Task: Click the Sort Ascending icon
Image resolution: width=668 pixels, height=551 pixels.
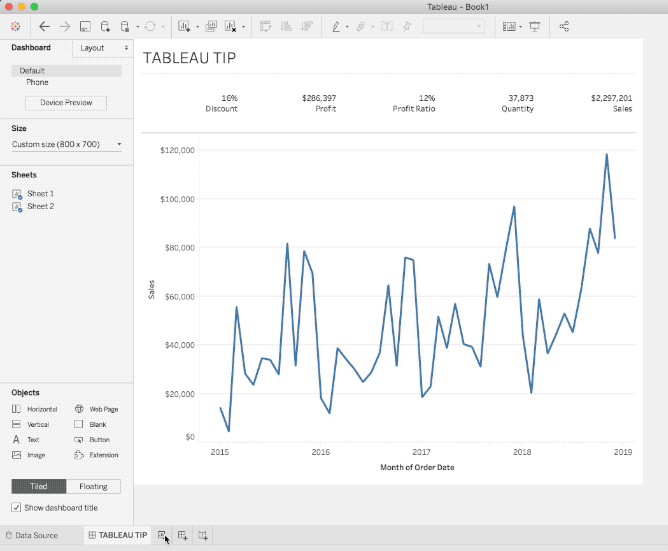Action: (286, 26)
